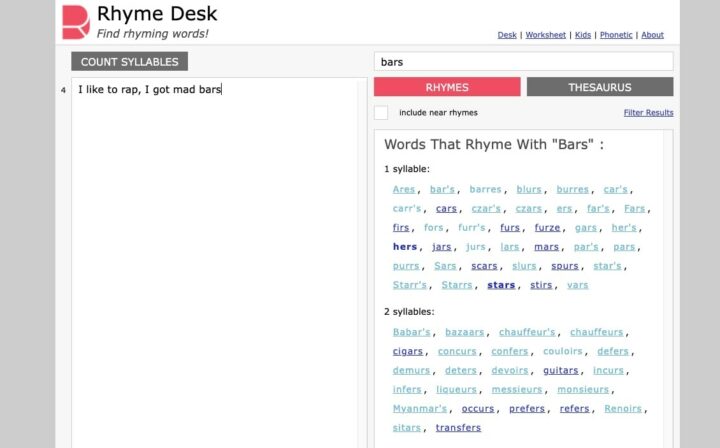Click in the lyrics text editor area
The image size is (720, 448).
(x=215, y=260)
